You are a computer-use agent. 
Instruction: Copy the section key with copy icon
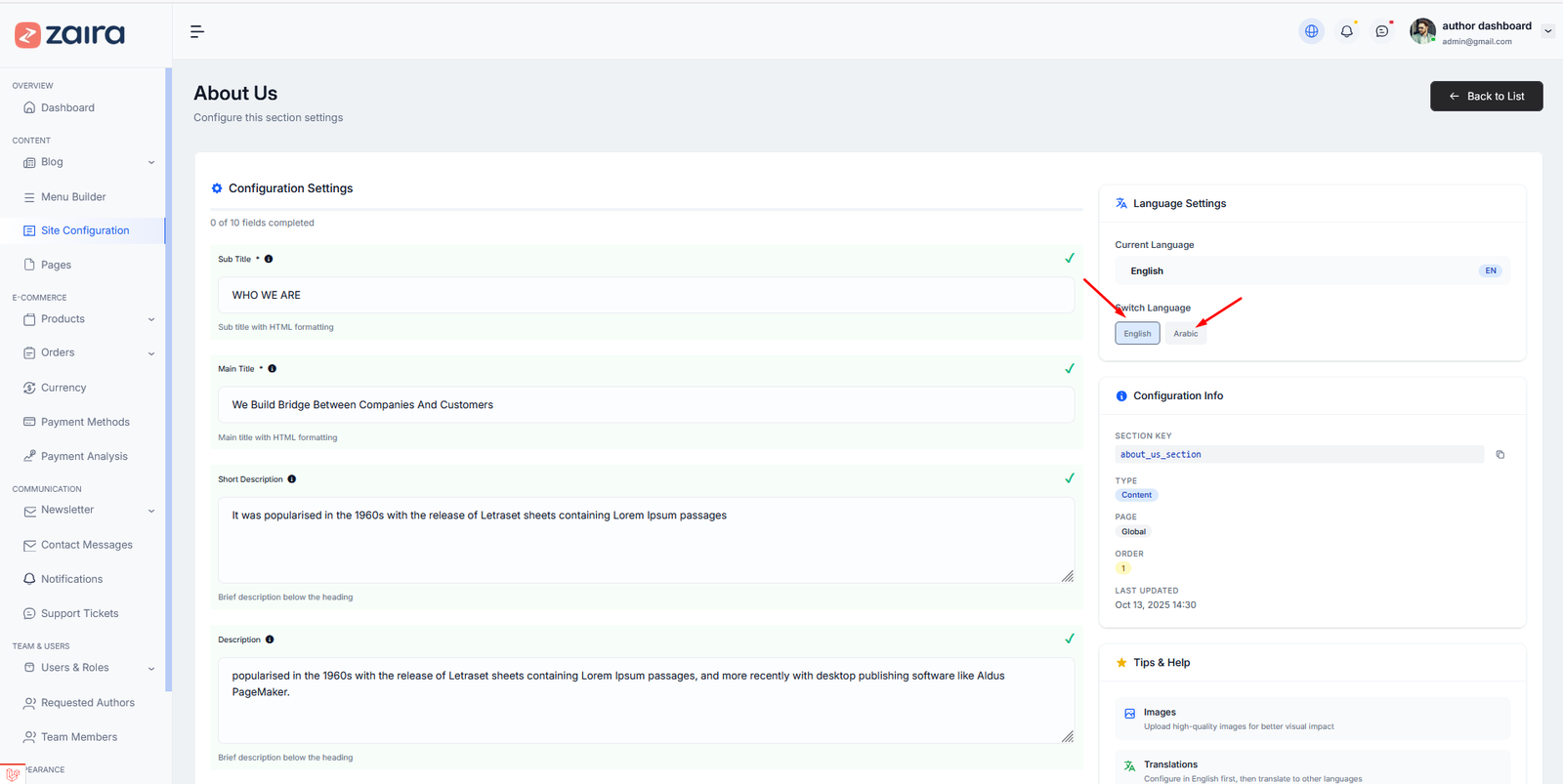click(1500, 454)
